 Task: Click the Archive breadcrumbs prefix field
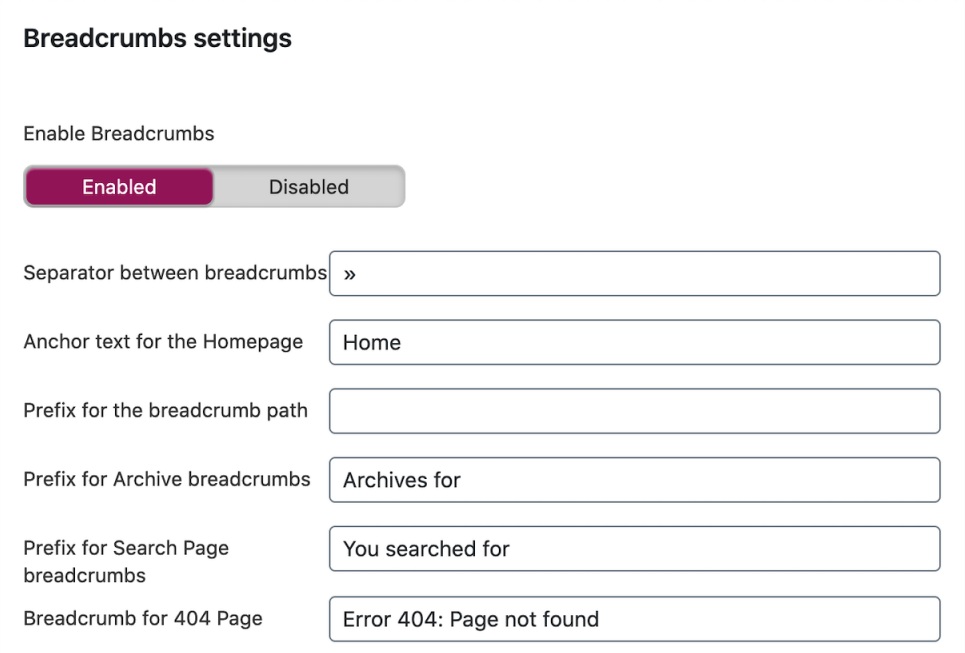click(x=635, y=480)
